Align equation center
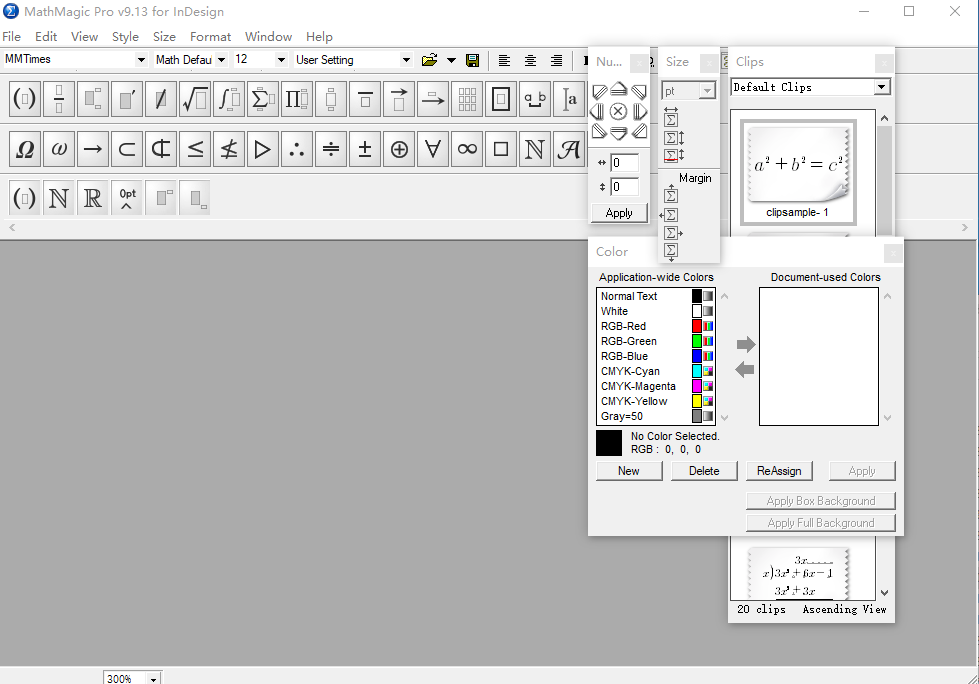The height and width of the screenshot is (684, 979). coord(530,60)
